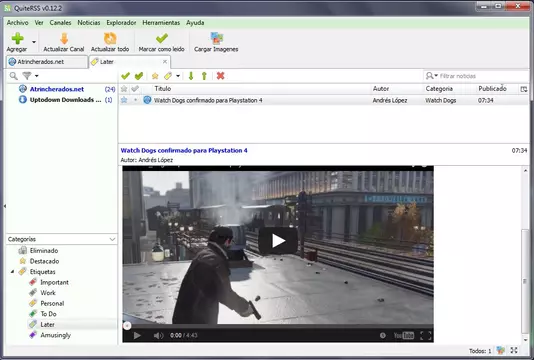Open the Noticias menu
The image size is (534, 360).
click(x=89, y=23)
